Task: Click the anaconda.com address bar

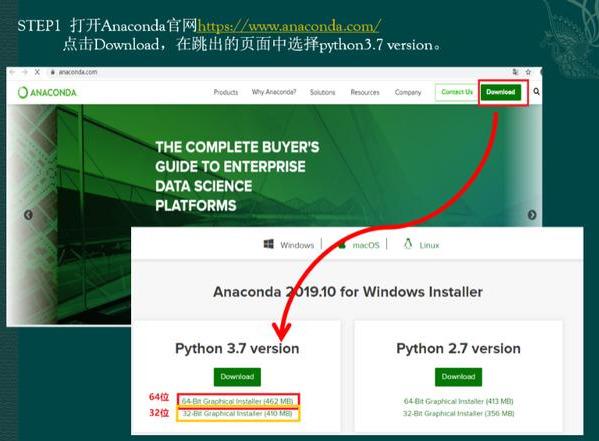Action: (78, 72)
